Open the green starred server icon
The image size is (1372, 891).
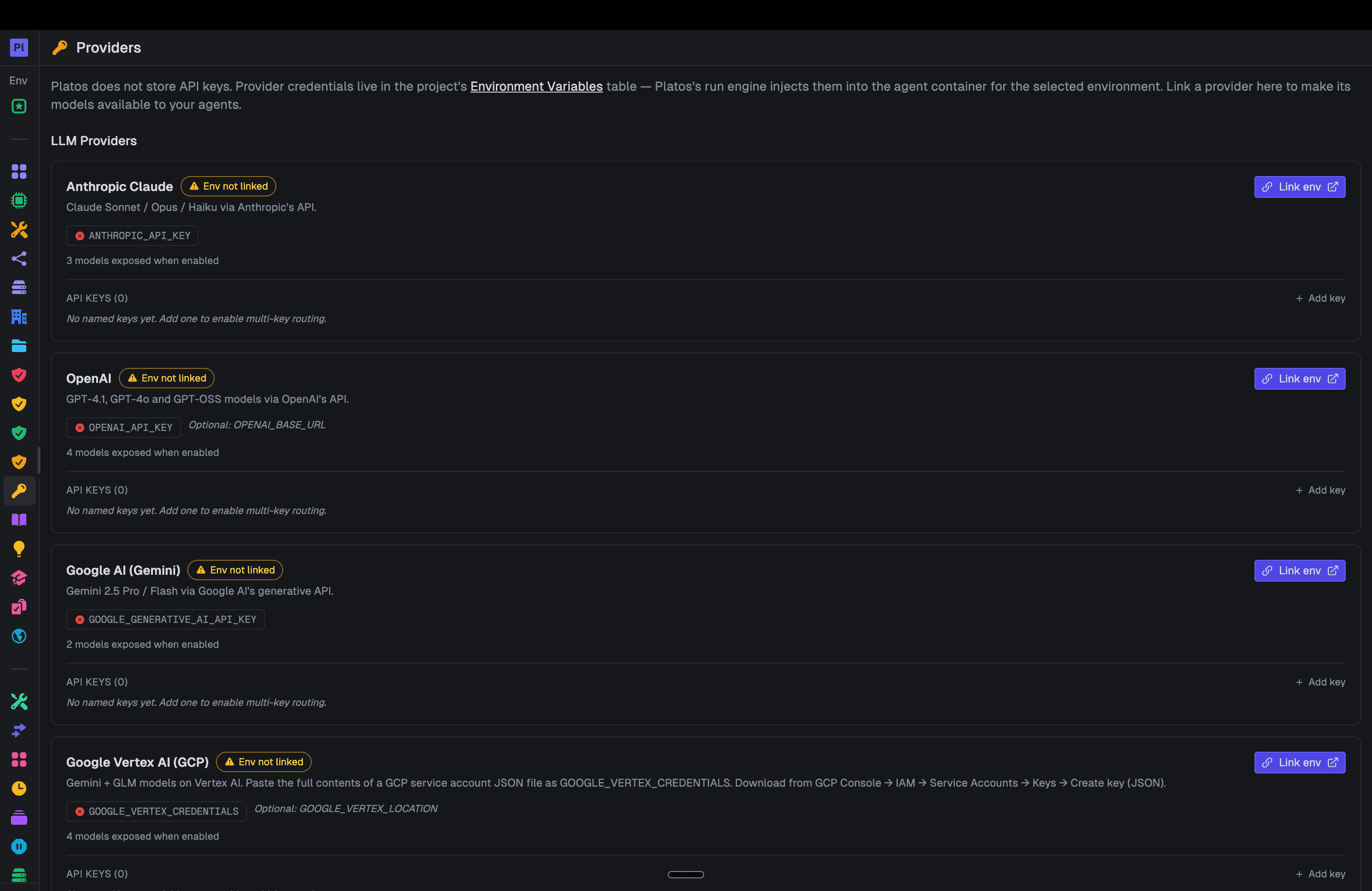click(19, 876)
